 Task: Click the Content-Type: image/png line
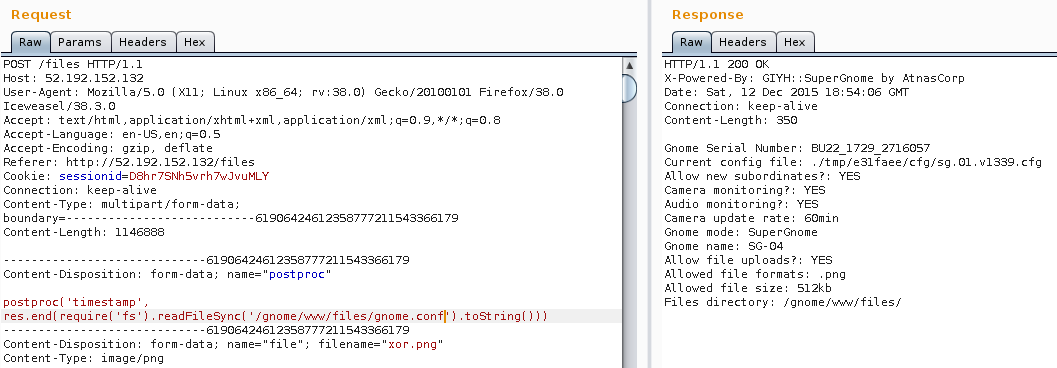[x=84, y=359]
